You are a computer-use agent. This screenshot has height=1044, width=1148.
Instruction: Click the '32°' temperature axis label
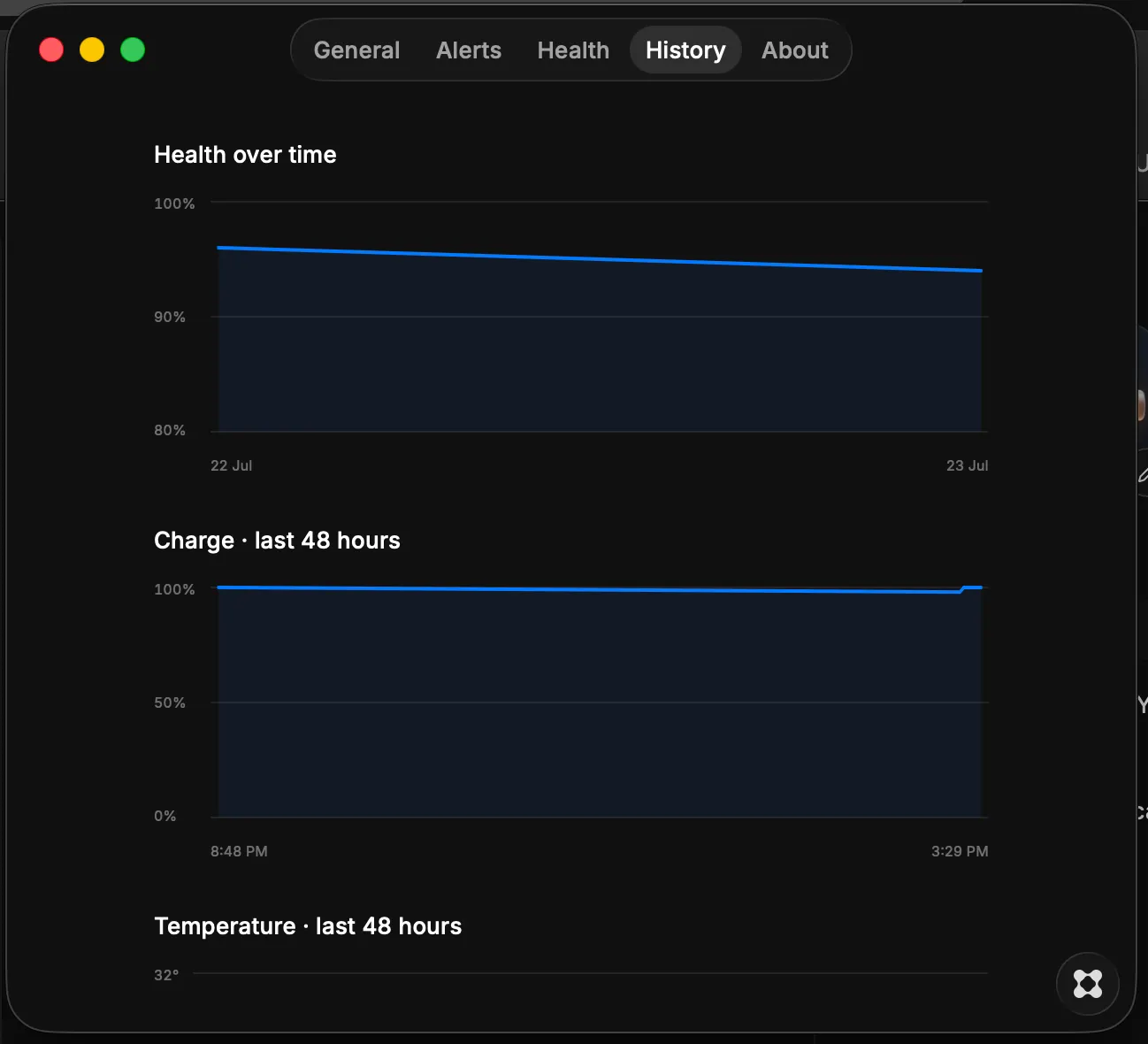coord(166,975)
